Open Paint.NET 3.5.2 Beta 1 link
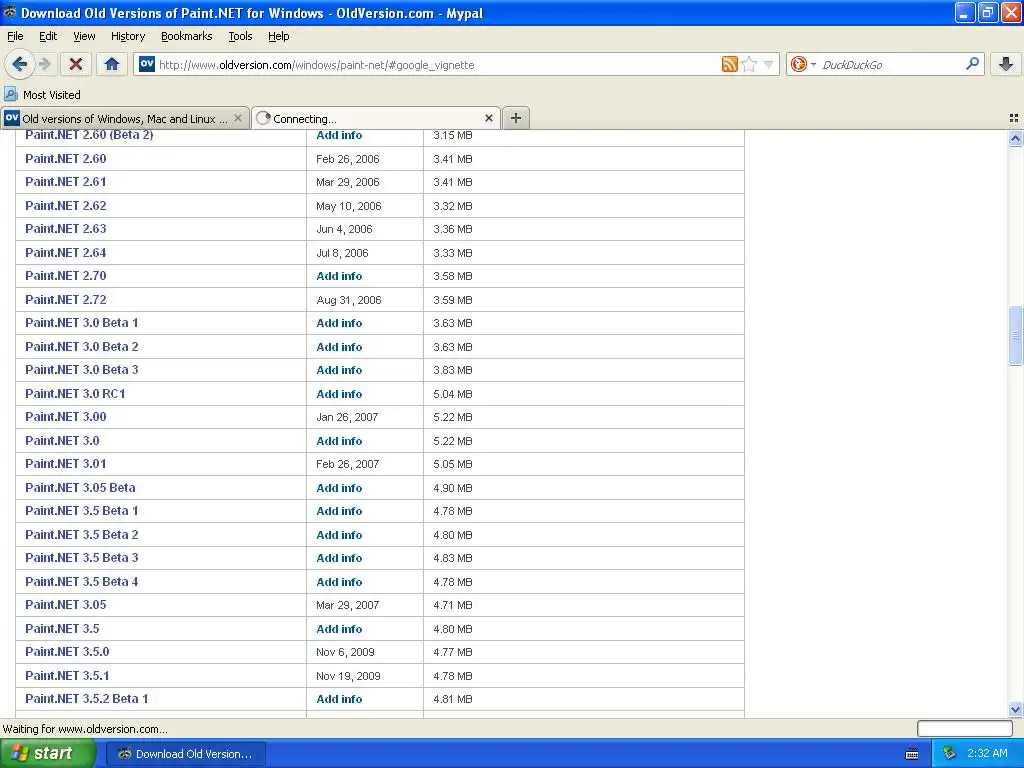This screenshot has width=1024, height=768. pyautogui.click(x=87, y=699)
